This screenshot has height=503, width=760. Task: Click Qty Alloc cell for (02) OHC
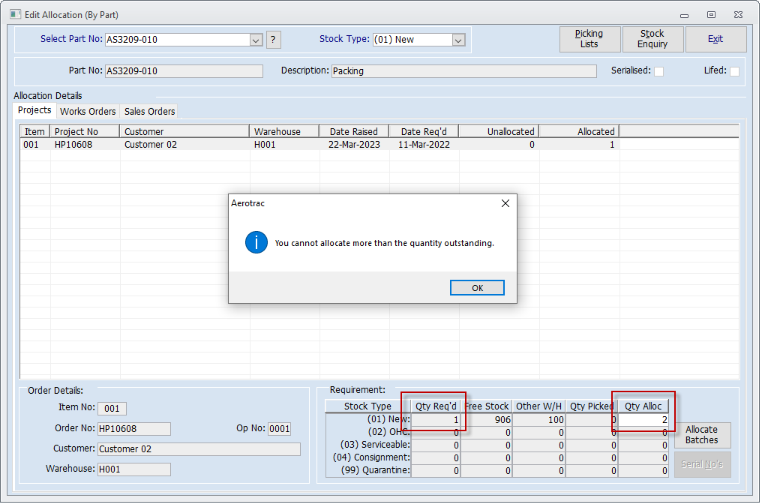[643, 432]
